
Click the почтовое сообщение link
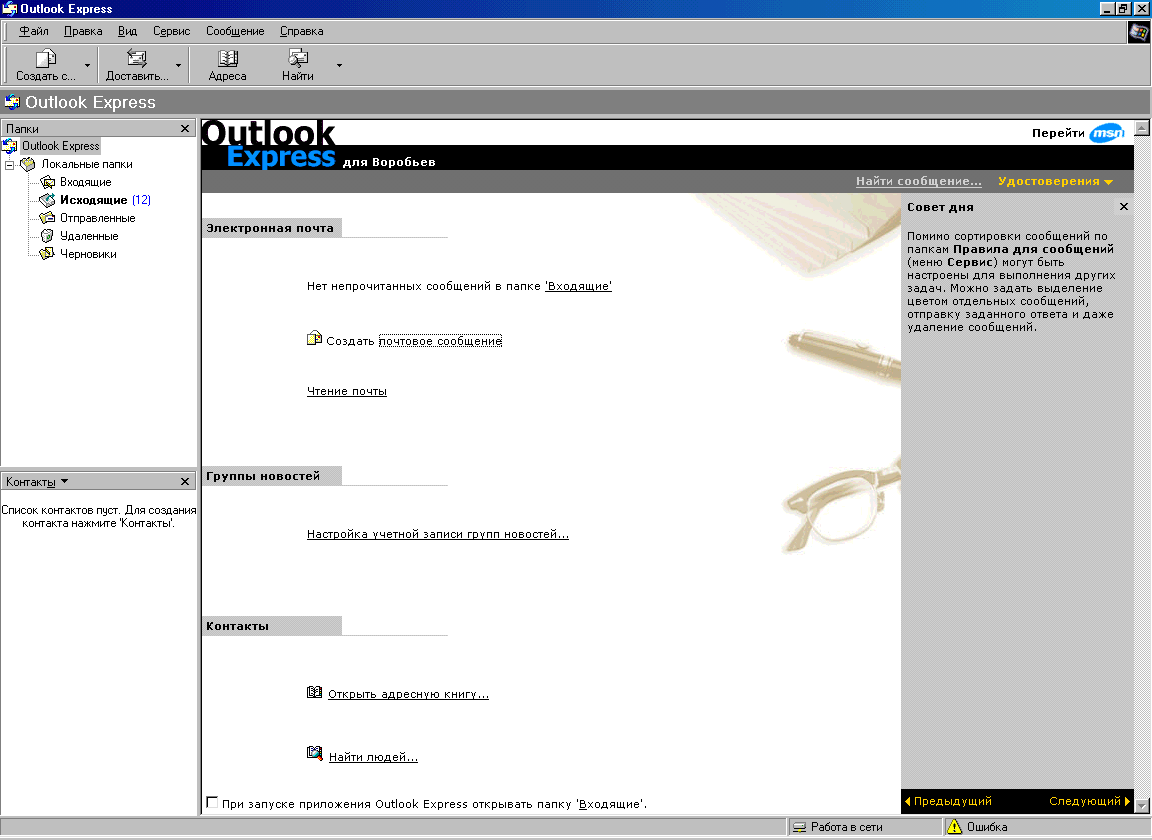440,341
